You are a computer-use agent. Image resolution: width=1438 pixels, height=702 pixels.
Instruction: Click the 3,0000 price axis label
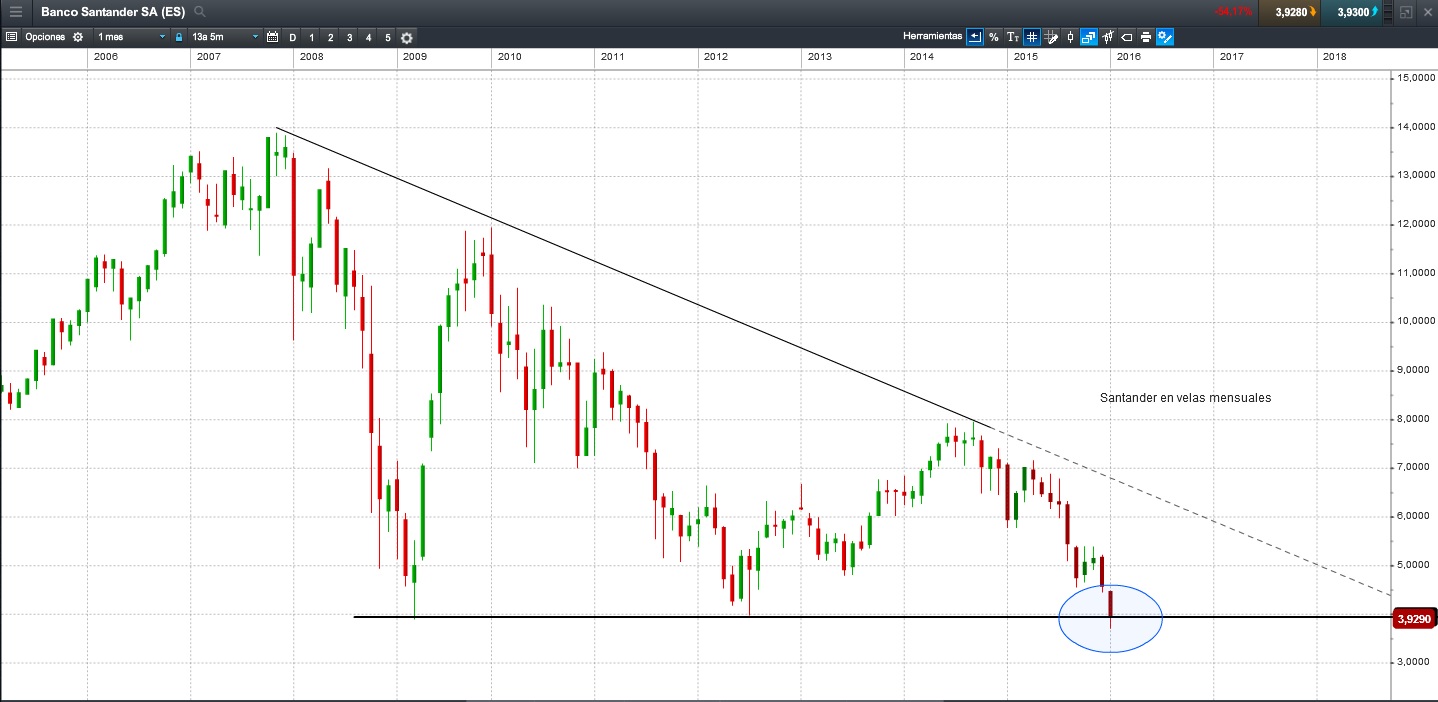(x=1416, y=663)
